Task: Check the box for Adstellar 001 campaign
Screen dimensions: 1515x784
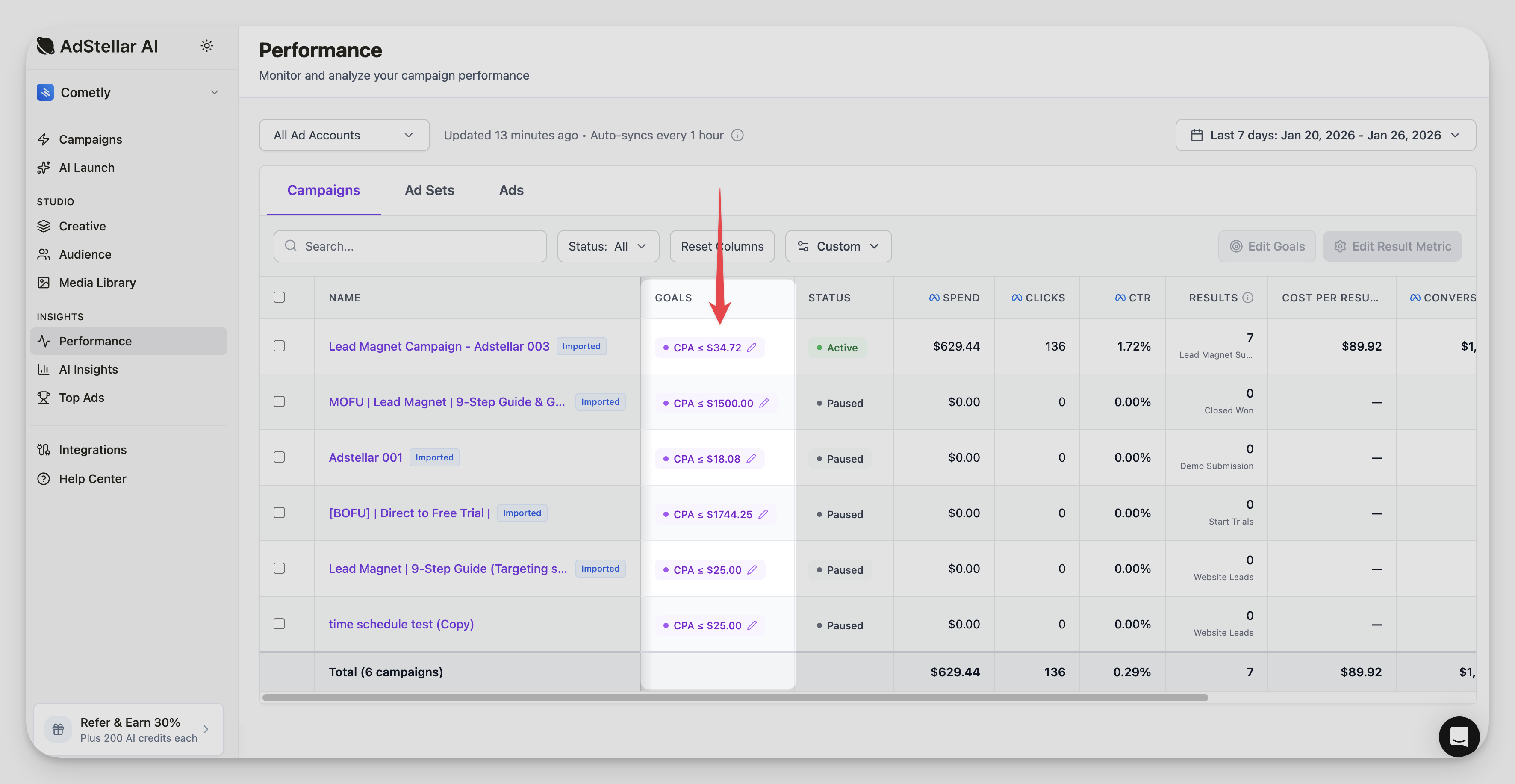Action: (279, 457)
